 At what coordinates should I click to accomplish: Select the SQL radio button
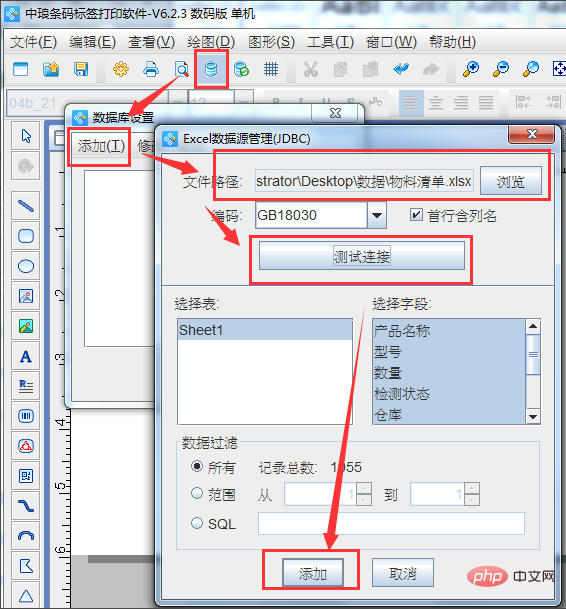coord(197,523)
